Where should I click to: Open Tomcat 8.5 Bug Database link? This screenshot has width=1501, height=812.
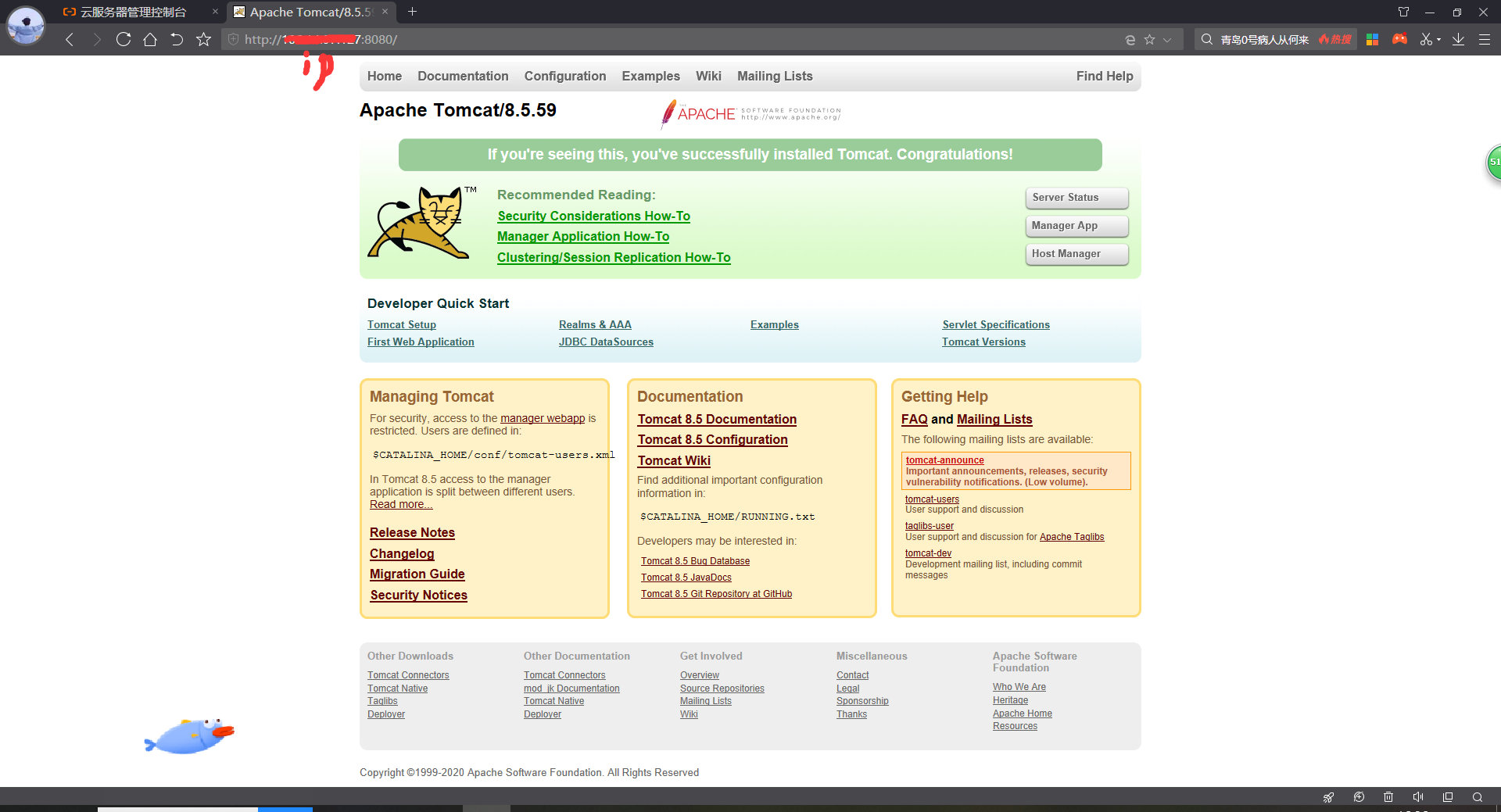695,561
